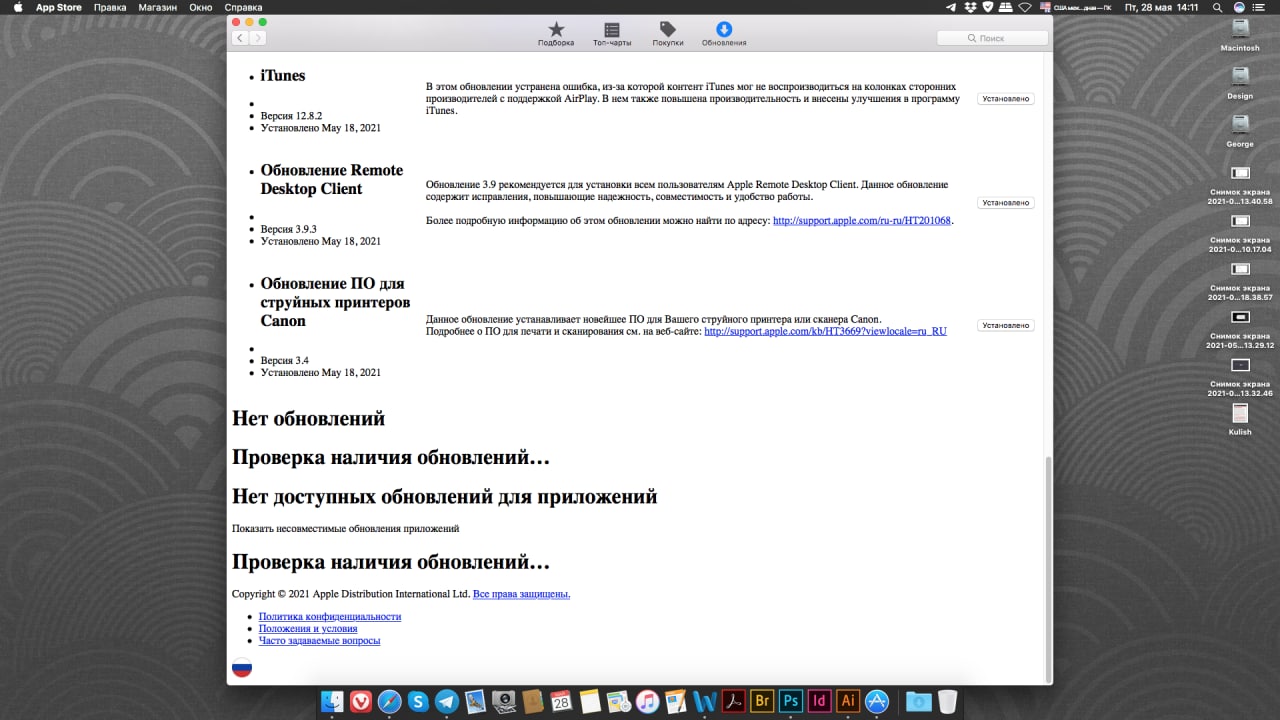Open Vivaldi browser from the Dock
The width and height of the screenshot is (1280, 720).
click(362, 701)
